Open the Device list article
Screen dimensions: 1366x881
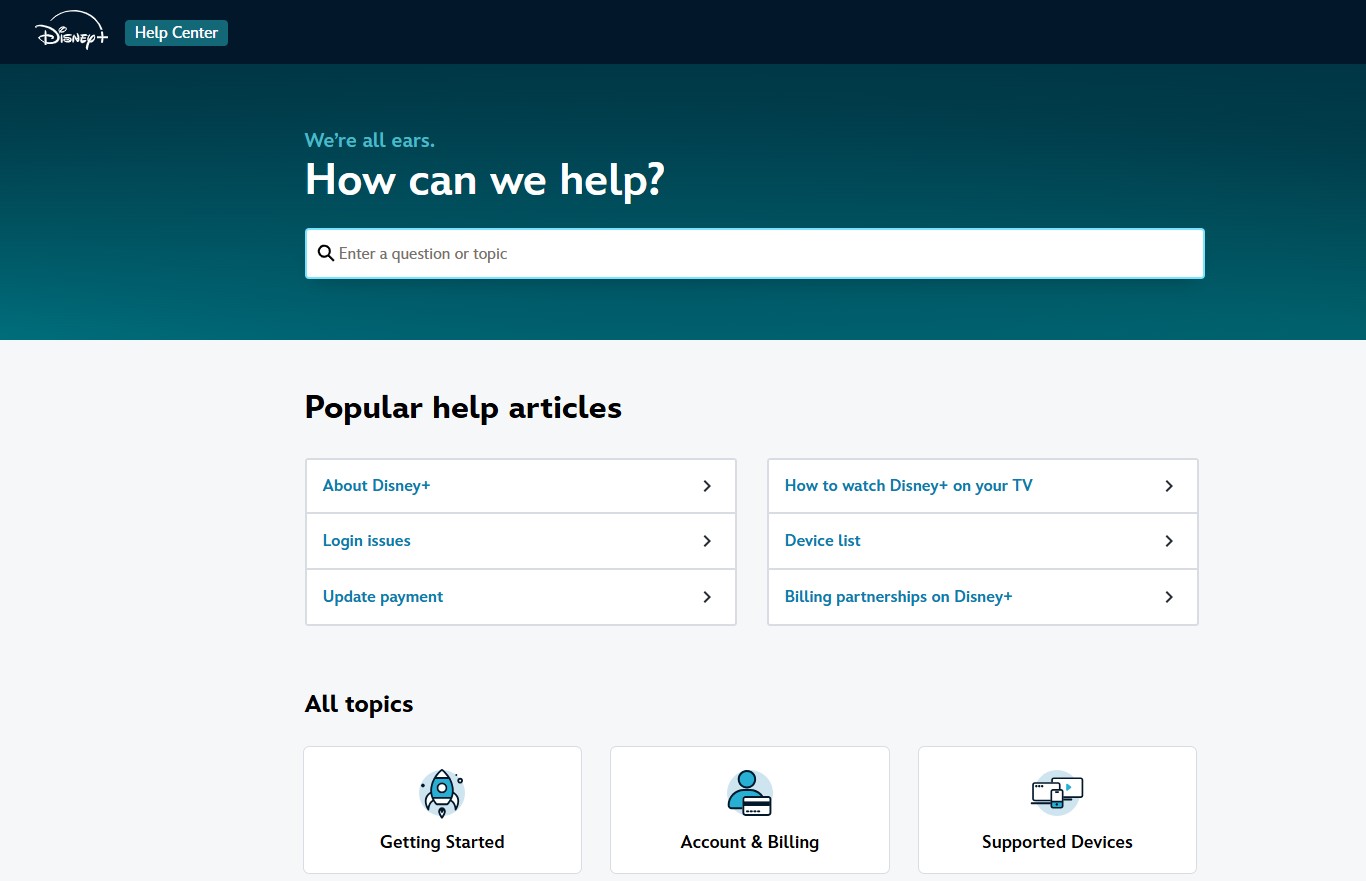983,541
